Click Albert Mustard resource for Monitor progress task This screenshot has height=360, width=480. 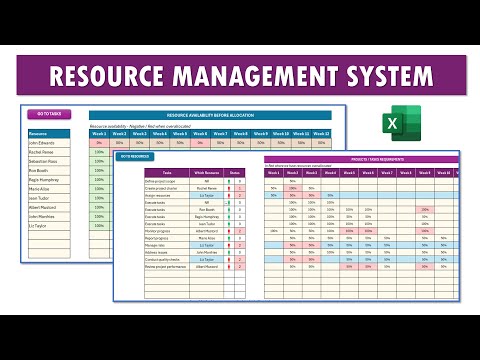pos(207,231)
